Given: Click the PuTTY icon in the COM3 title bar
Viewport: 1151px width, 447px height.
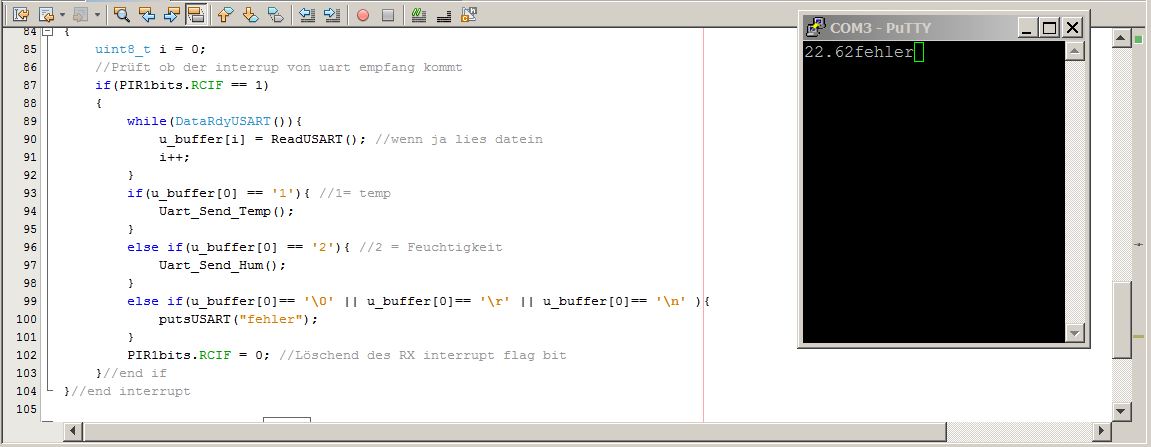Looking at the screenshot, I should 816,28.
